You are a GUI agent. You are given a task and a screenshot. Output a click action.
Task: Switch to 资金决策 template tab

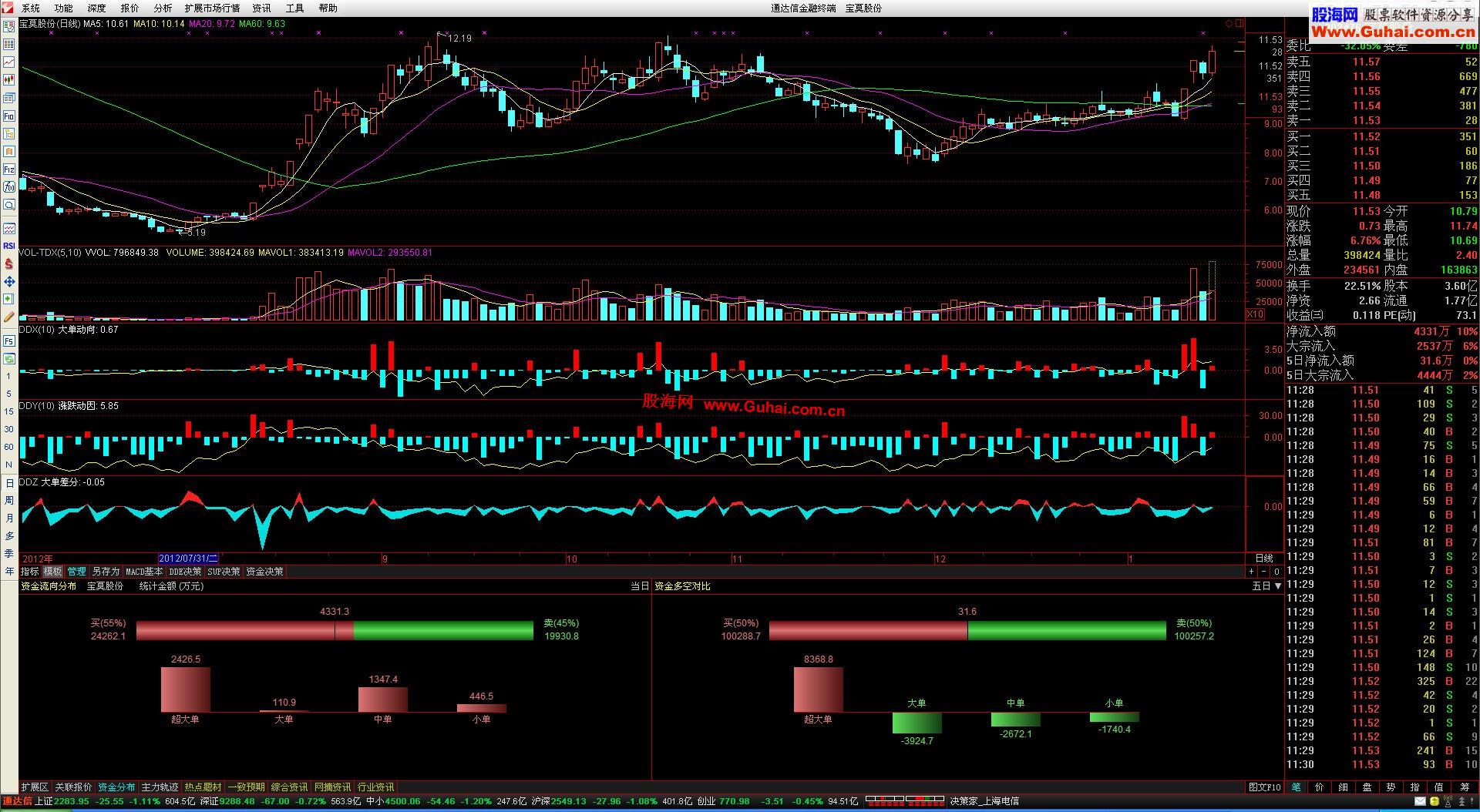tap(264, 572)
